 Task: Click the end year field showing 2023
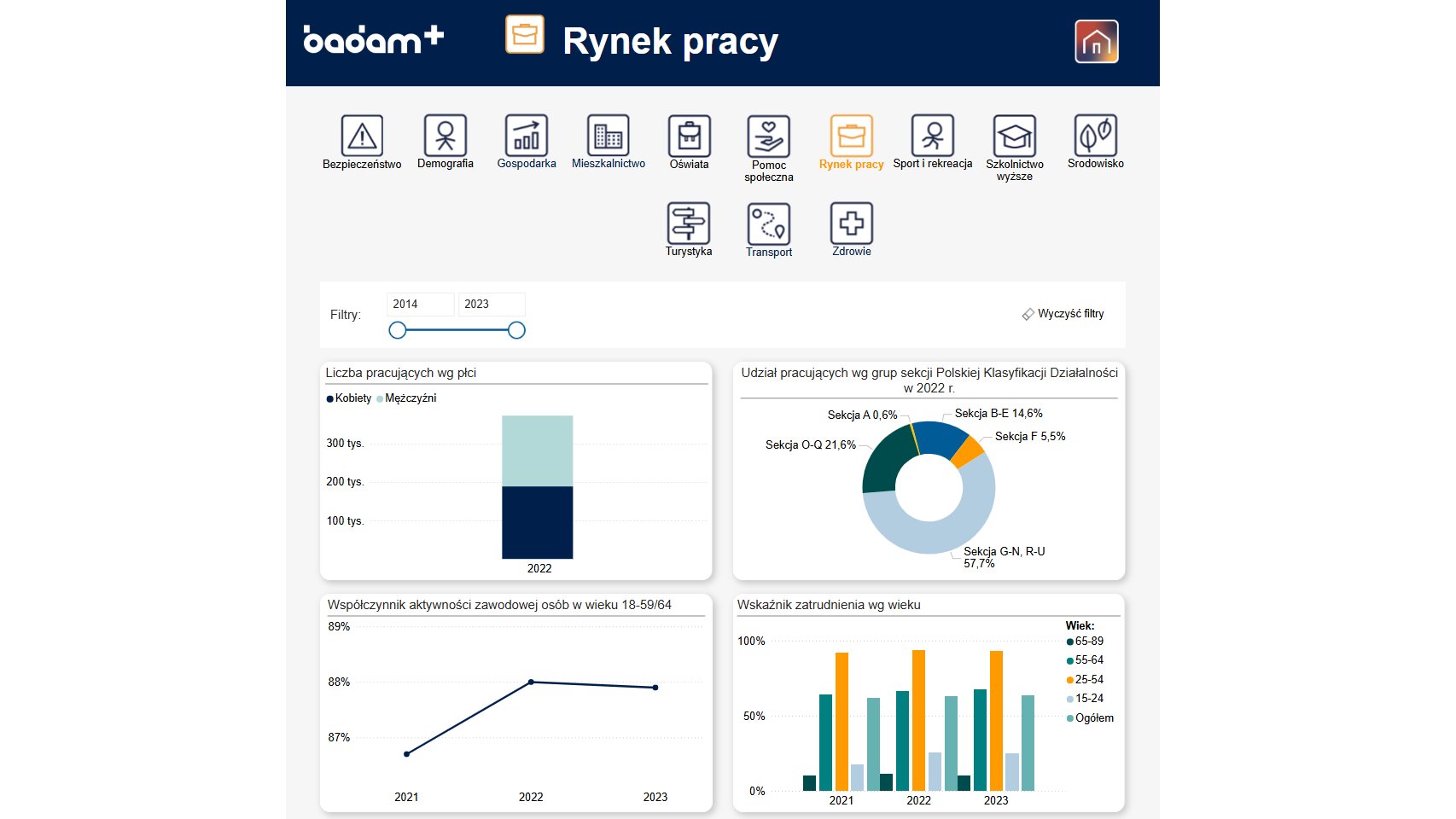click(x=491, y=305)
